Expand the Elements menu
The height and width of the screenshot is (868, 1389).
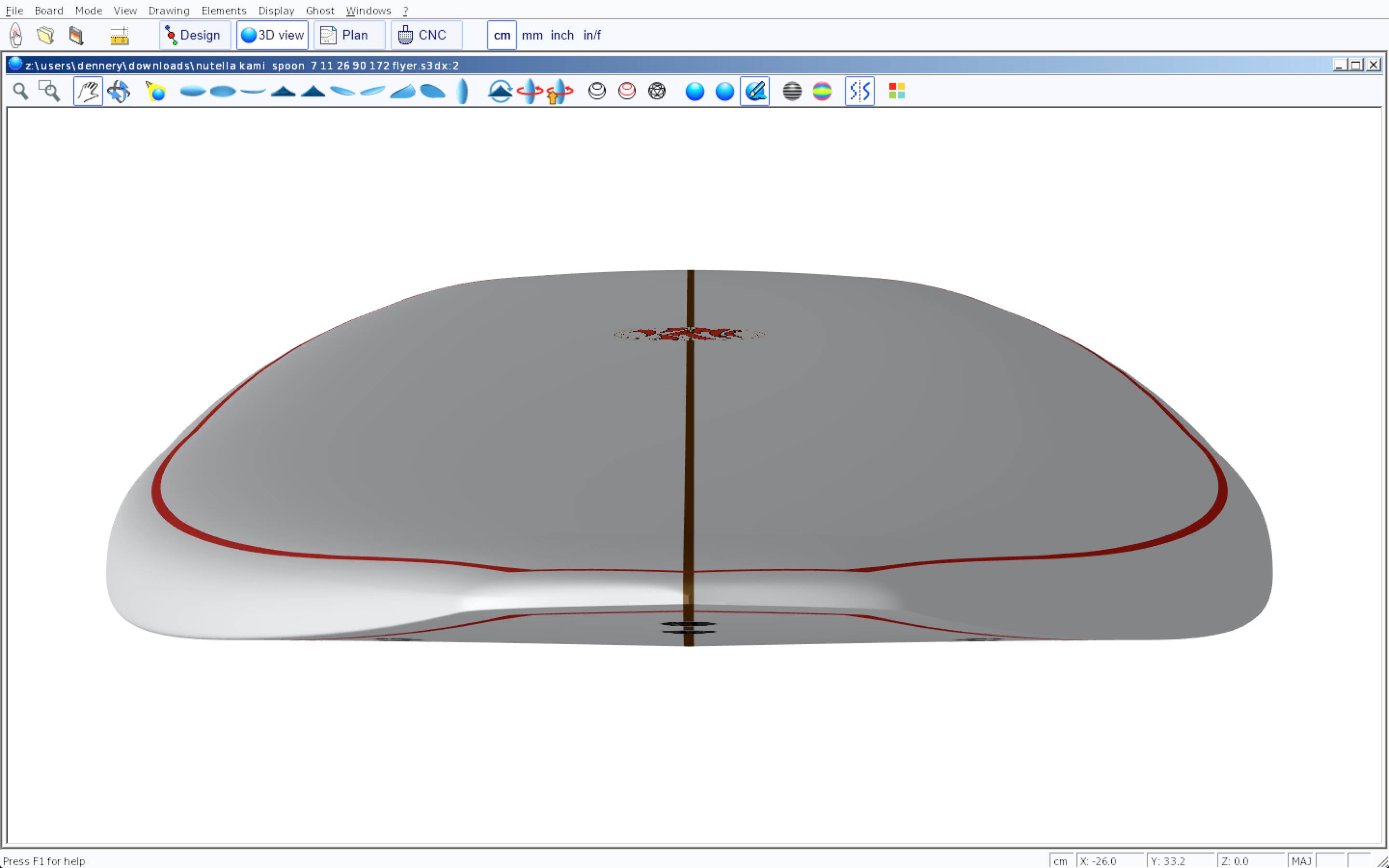click(x=223, y=10)
